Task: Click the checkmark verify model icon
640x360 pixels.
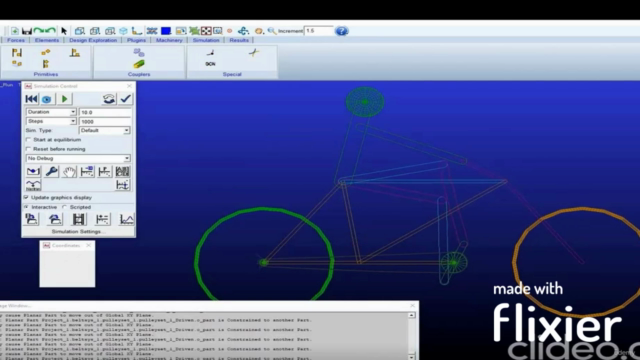Action: coord(125,99)
